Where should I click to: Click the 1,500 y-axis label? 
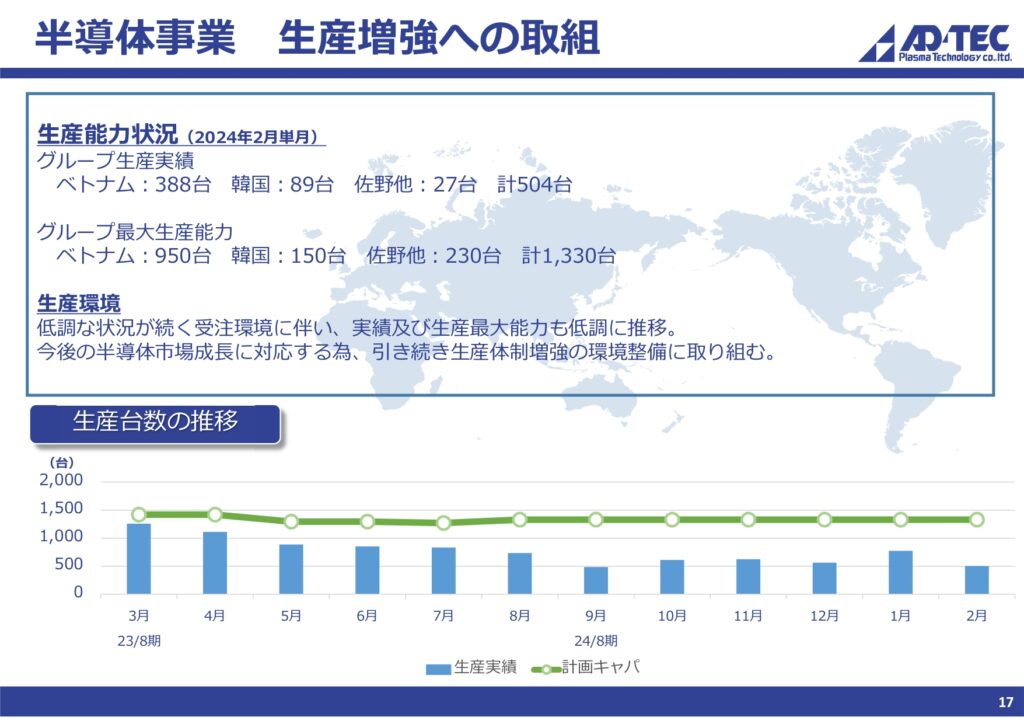click(x=61, y=508)
